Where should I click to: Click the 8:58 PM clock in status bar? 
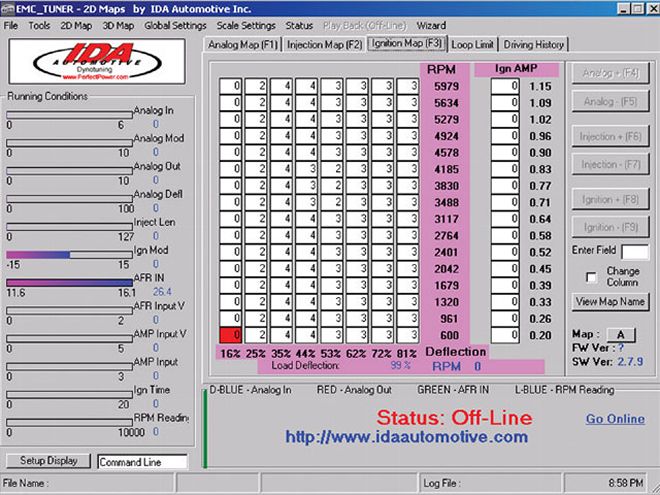click(x=626, y=483)
